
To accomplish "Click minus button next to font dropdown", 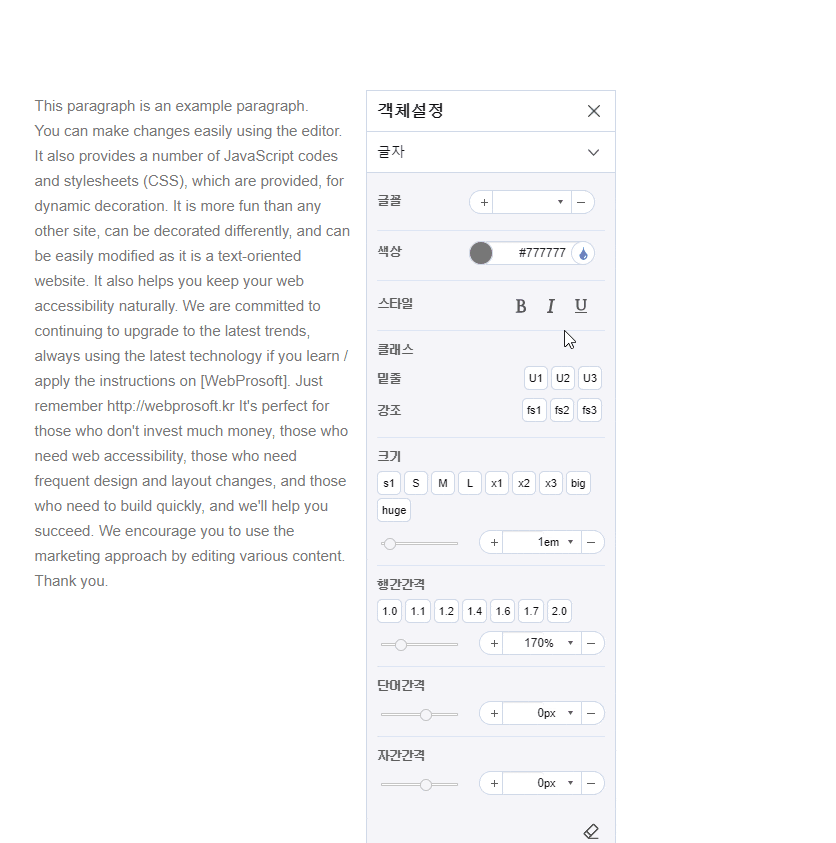I will coord(581,202).
